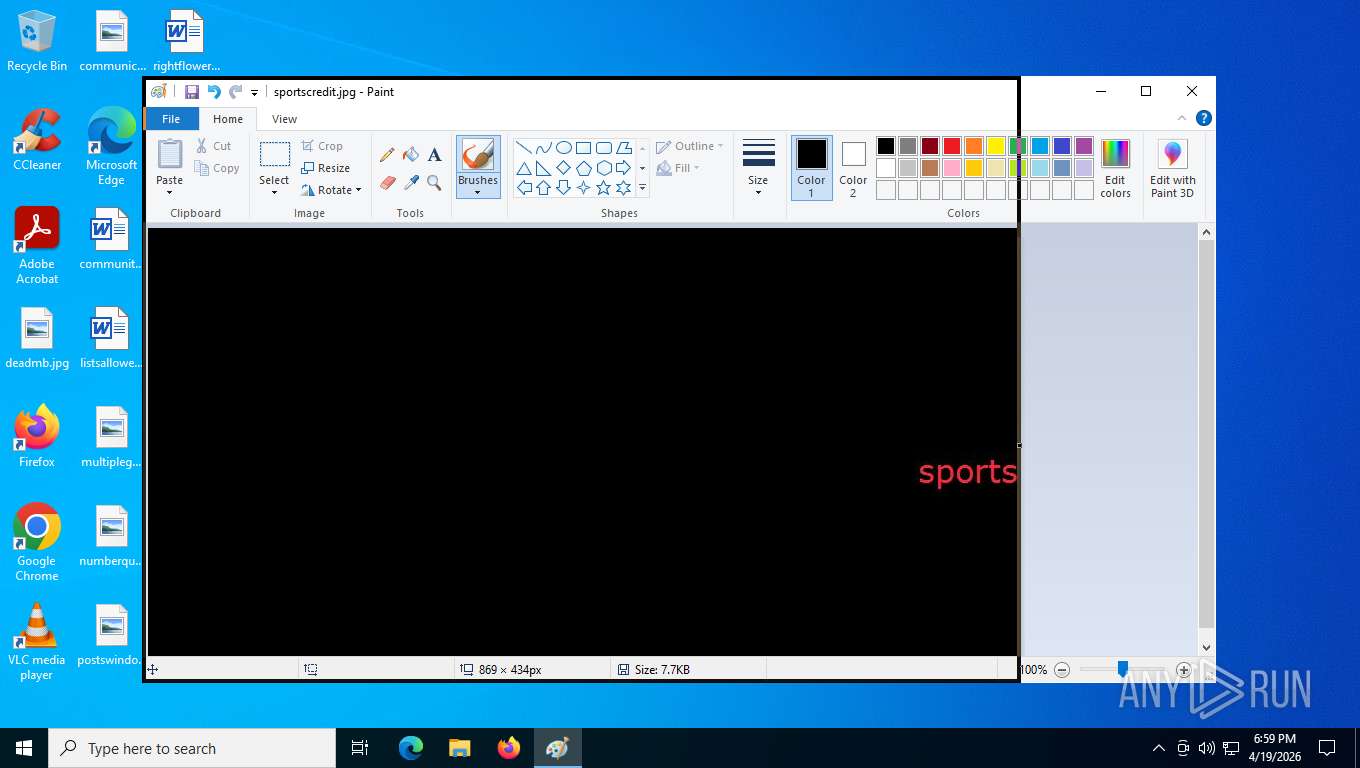
Task: Expand the Shapes gallery more arrow
Action: click(x=642, y=188)
